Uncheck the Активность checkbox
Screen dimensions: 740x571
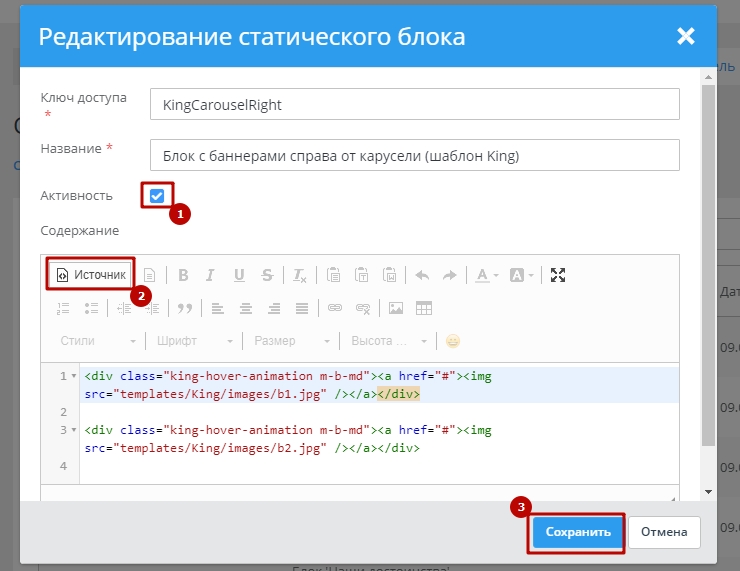[157, 196]
